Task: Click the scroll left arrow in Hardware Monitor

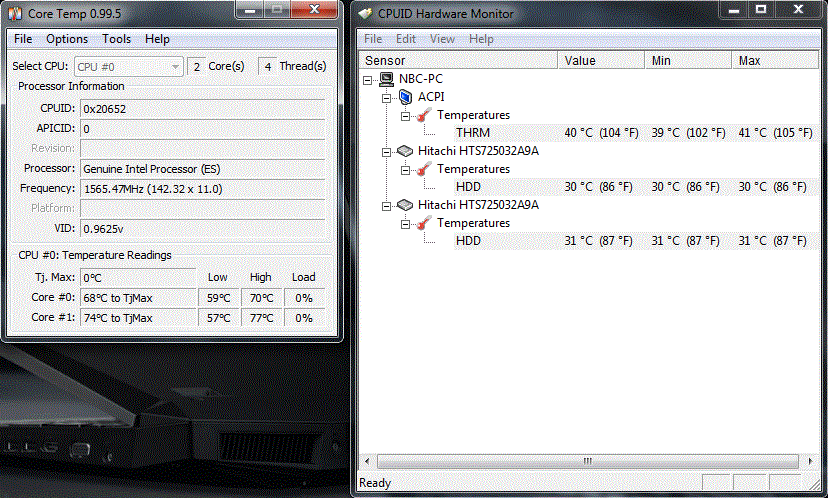Action: click(367, 461)
